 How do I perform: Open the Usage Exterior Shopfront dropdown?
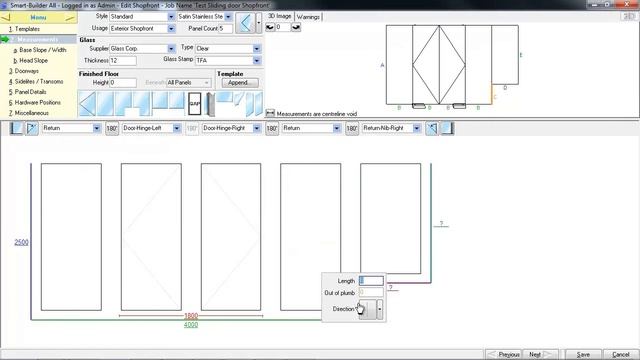point(171,29)
